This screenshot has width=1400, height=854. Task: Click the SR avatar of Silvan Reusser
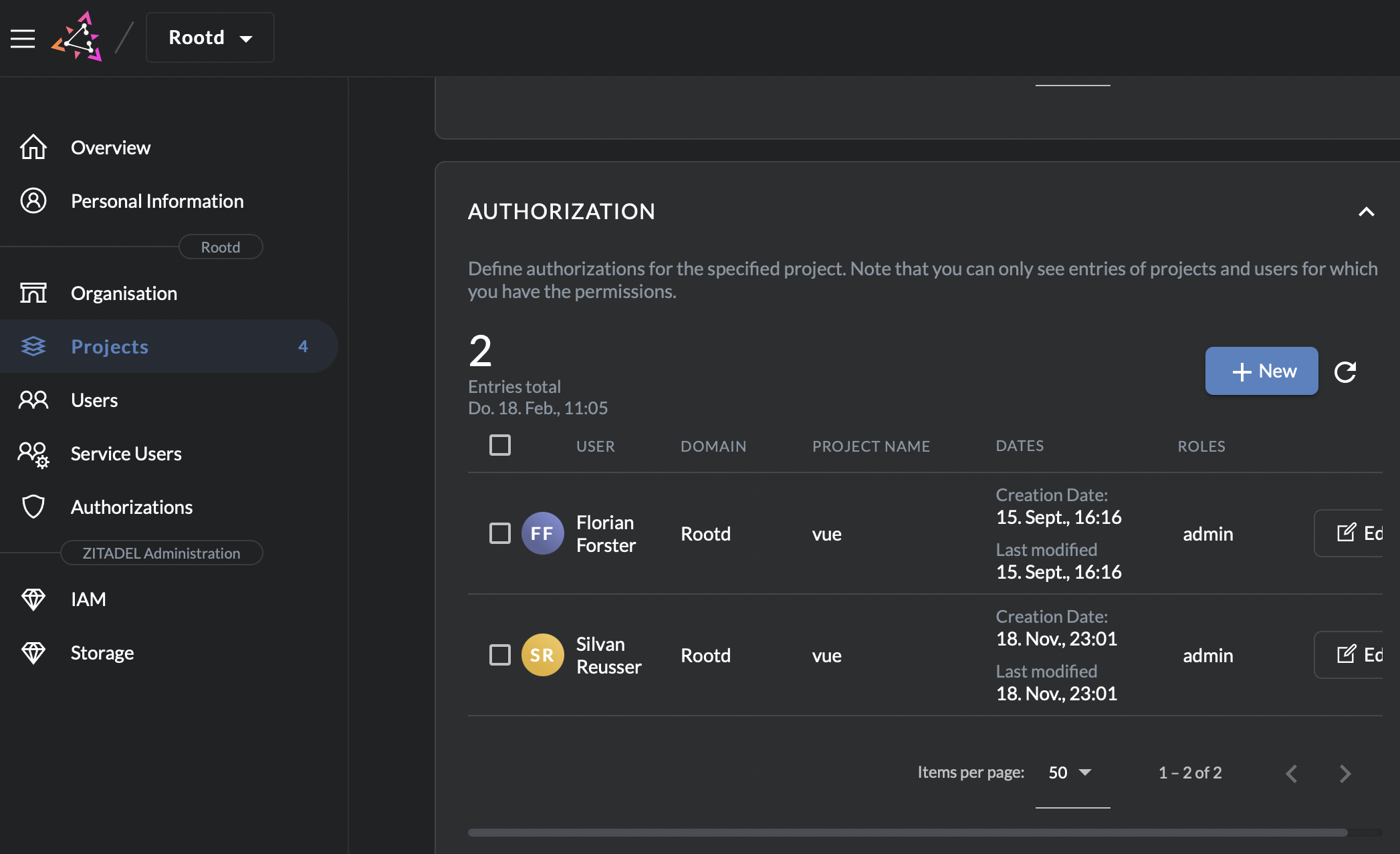coord(542,655)
